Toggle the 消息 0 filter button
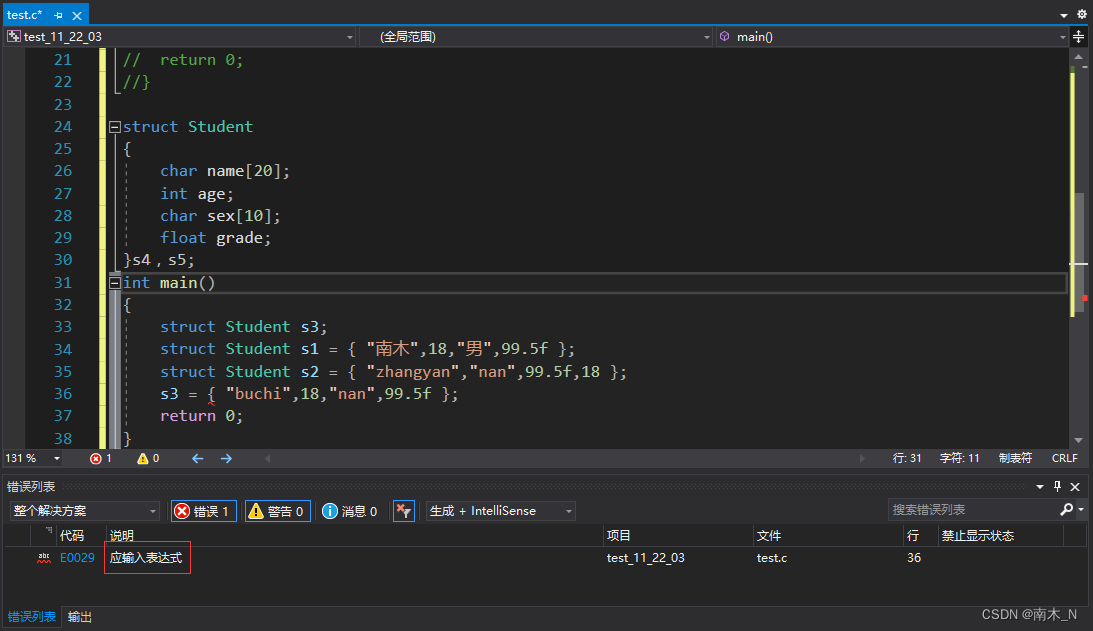This screenshot has width=1093, height=631. pos(350,511)
